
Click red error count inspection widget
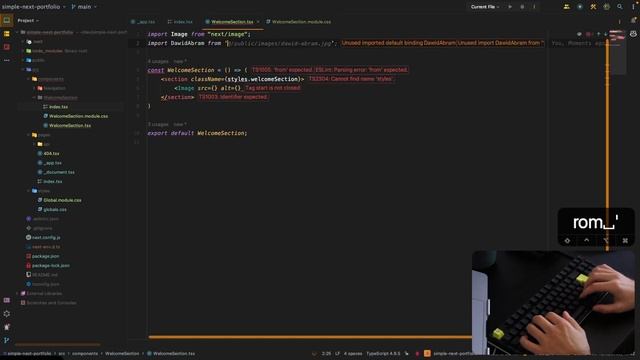pyautogui.click(x=589, y=34)
